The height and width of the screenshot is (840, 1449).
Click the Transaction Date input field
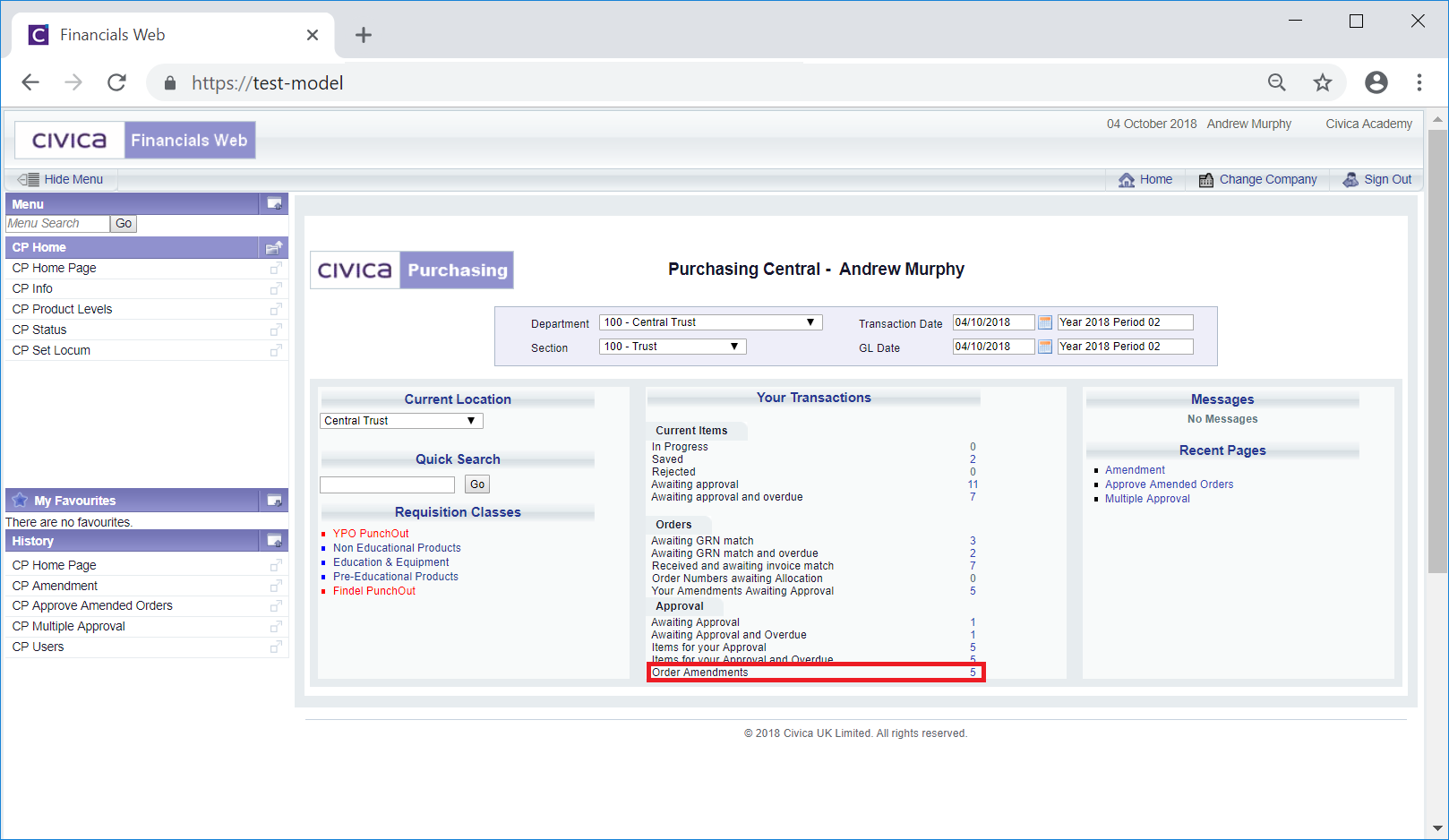(x=993, y=322)
